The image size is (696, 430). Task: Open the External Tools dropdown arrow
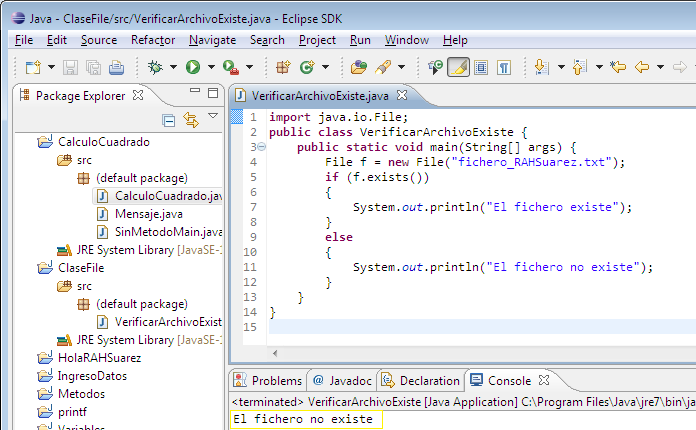tap(249, 67)
